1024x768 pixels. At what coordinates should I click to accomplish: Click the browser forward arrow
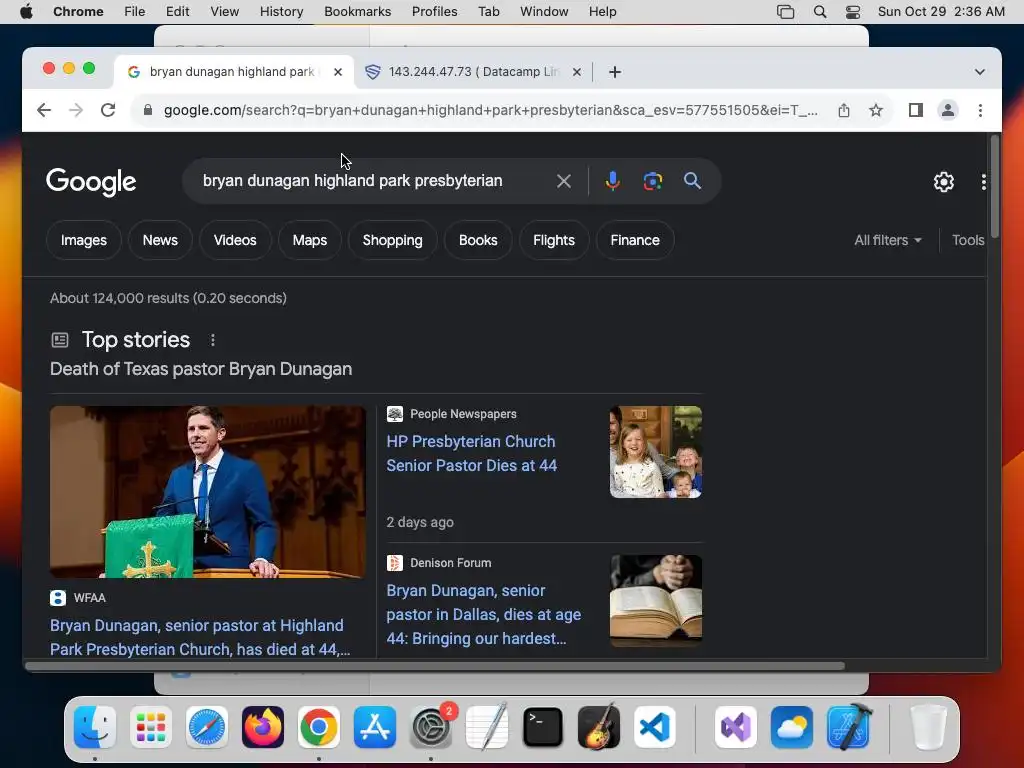pos(76,110)
